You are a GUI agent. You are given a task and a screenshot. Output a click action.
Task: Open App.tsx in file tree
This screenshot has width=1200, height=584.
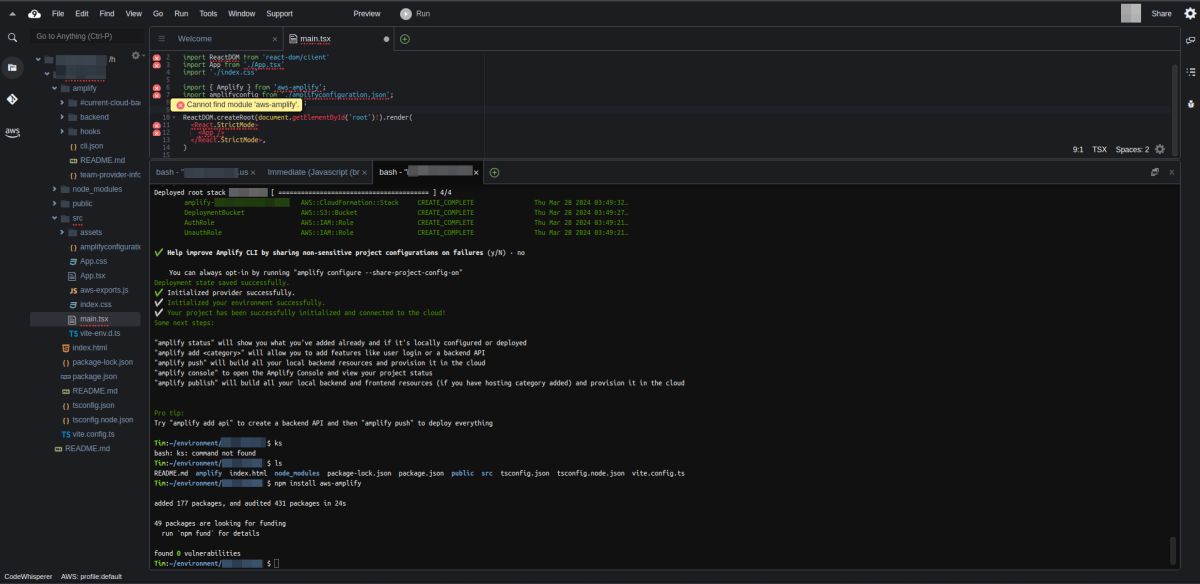[92, 275]
